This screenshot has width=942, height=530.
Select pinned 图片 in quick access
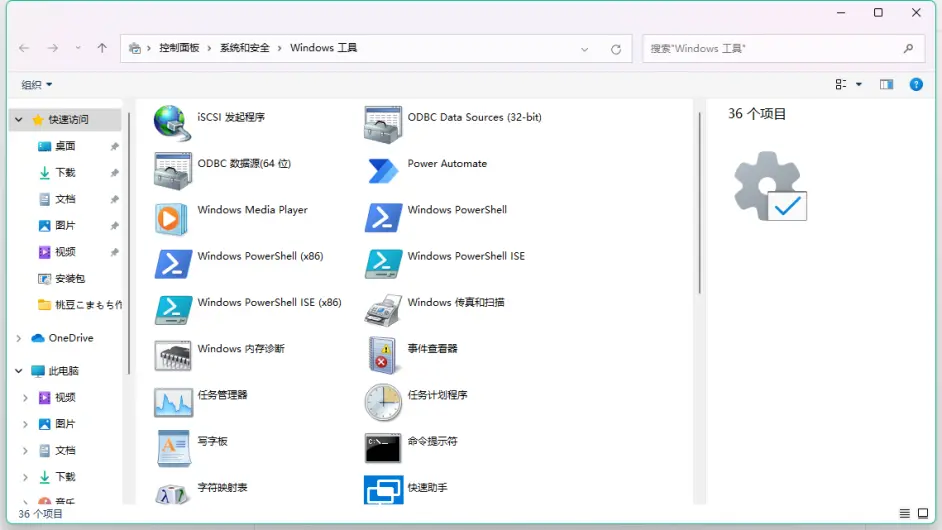point(65,225)
